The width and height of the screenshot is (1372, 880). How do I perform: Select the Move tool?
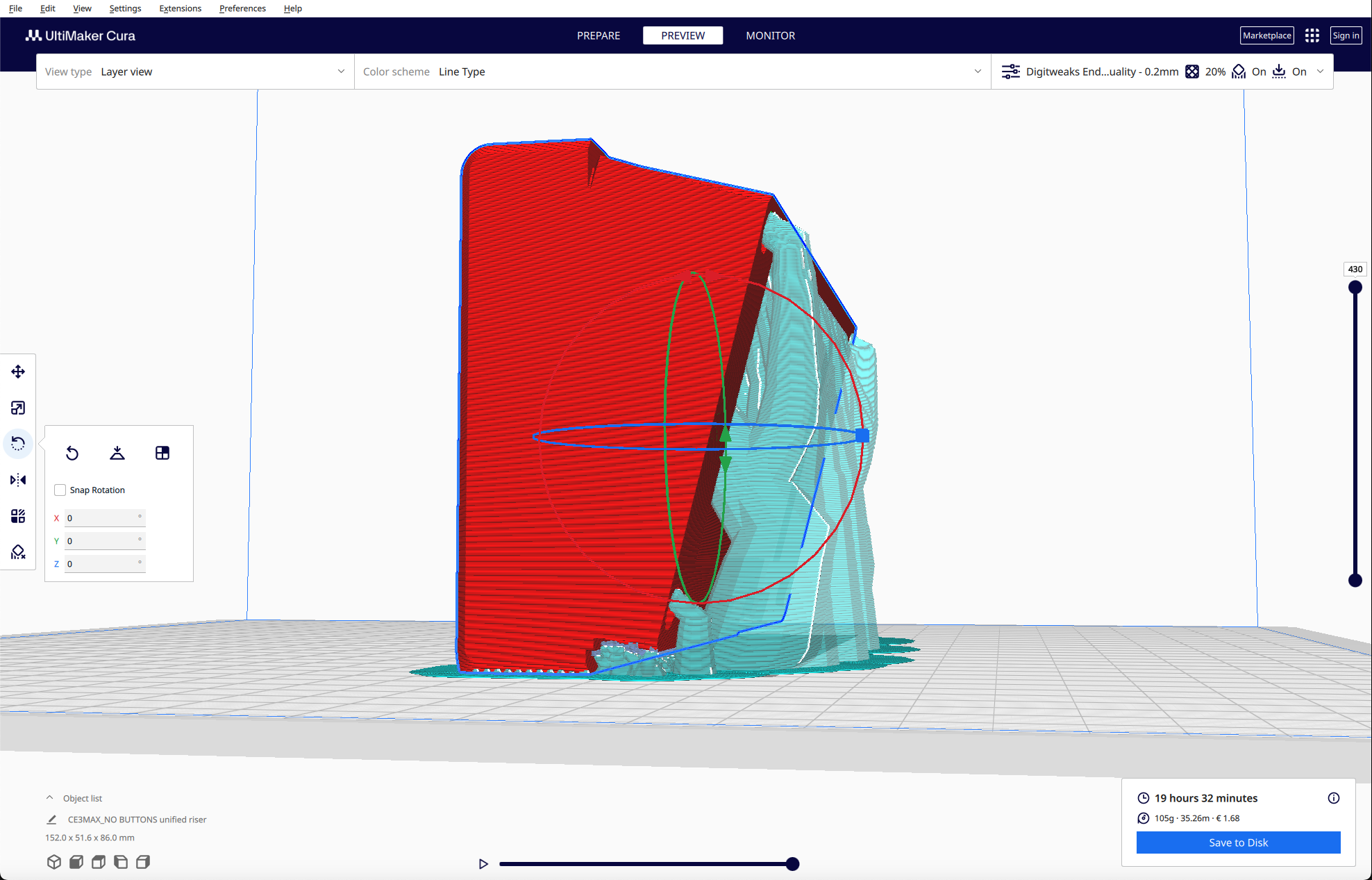click(18, 372)
